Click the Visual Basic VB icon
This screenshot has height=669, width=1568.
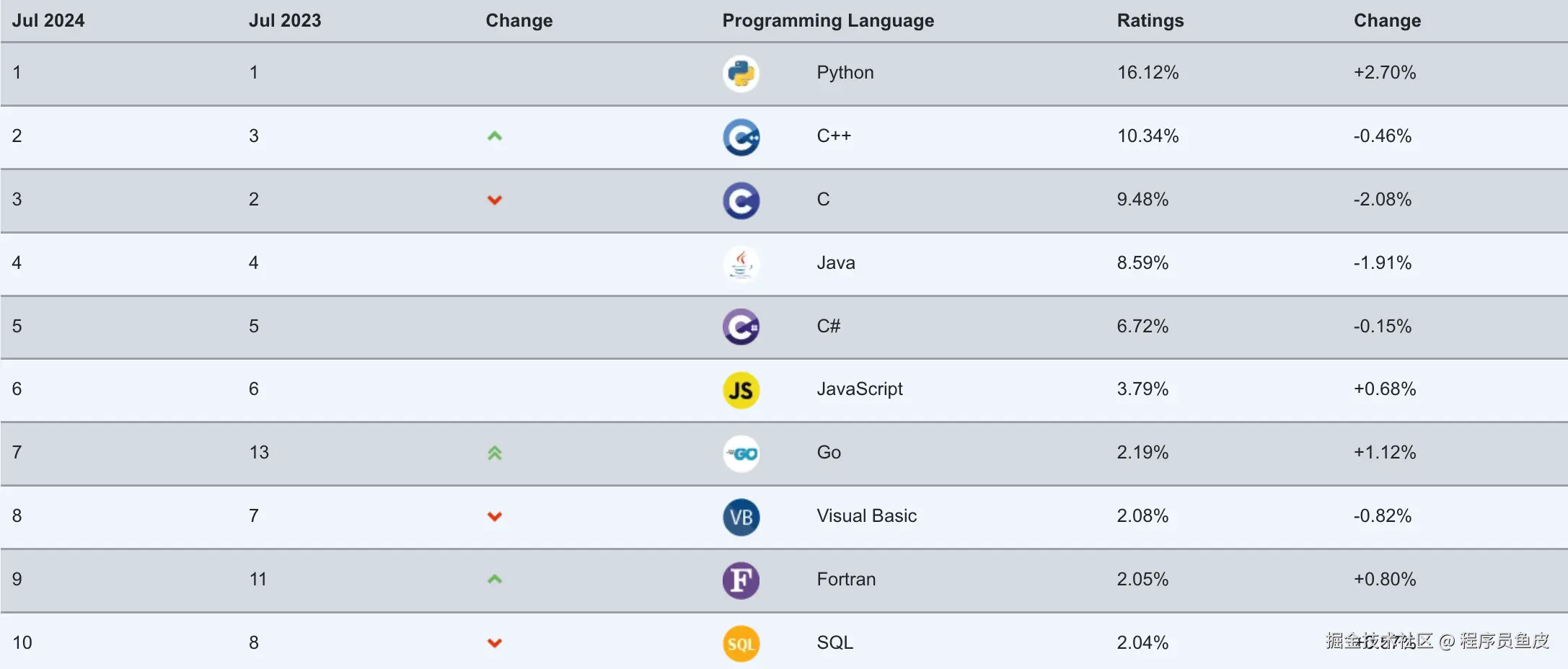(741, 517)
